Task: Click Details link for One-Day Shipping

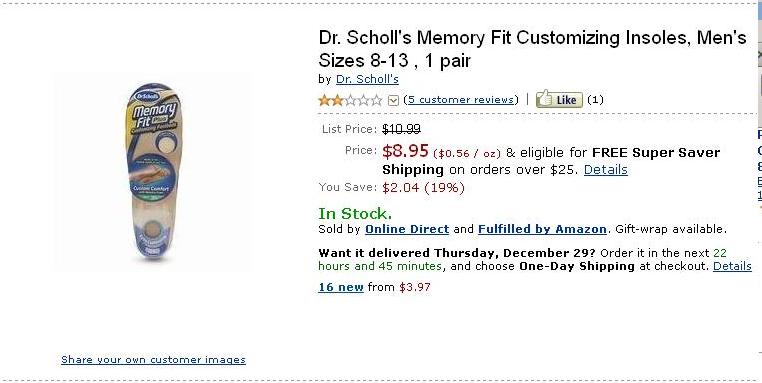Action: coord(732,266)
